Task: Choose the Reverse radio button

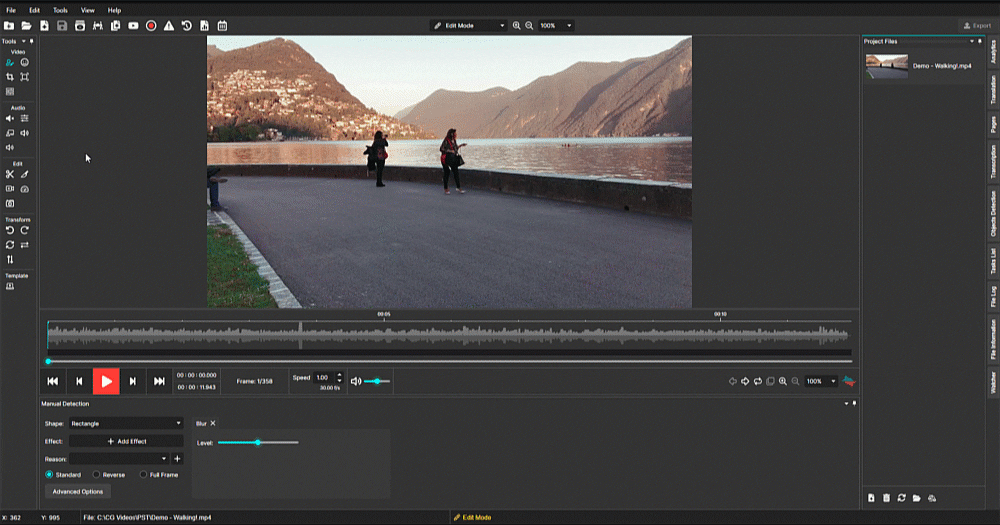Action: tap(96, 474)
